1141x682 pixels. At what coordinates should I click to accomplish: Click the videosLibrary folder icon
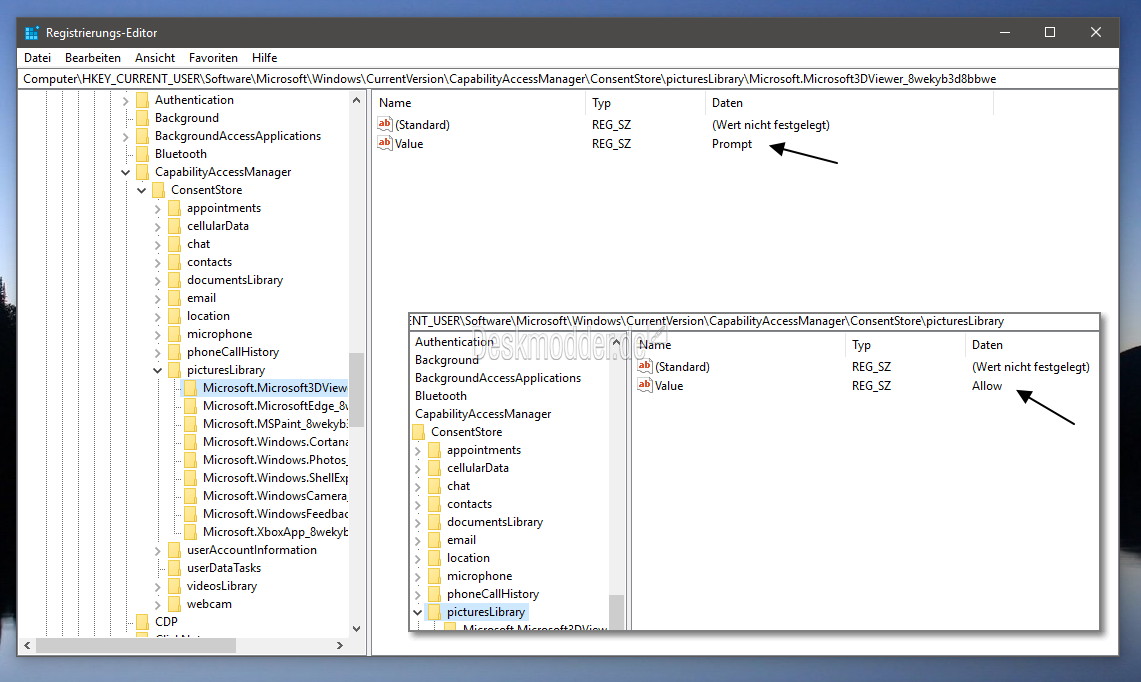pos(175,586)
